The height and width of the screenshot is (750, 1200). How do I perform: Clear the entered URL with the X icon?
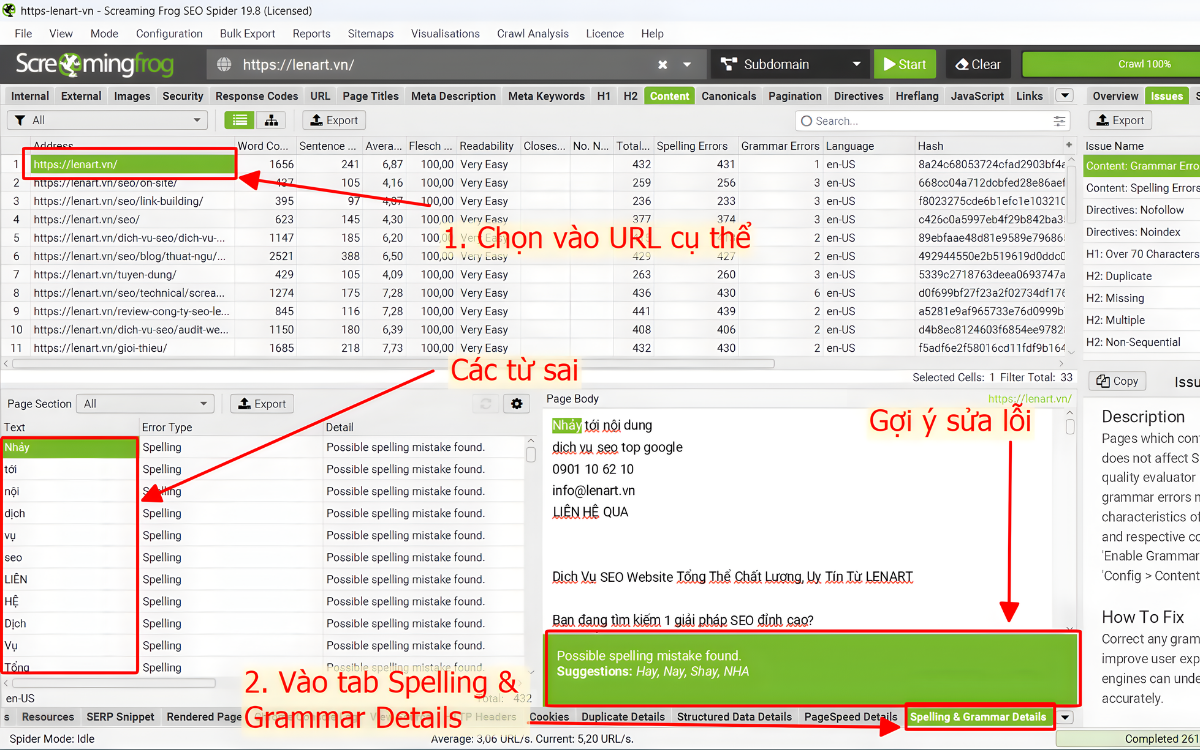662,65
